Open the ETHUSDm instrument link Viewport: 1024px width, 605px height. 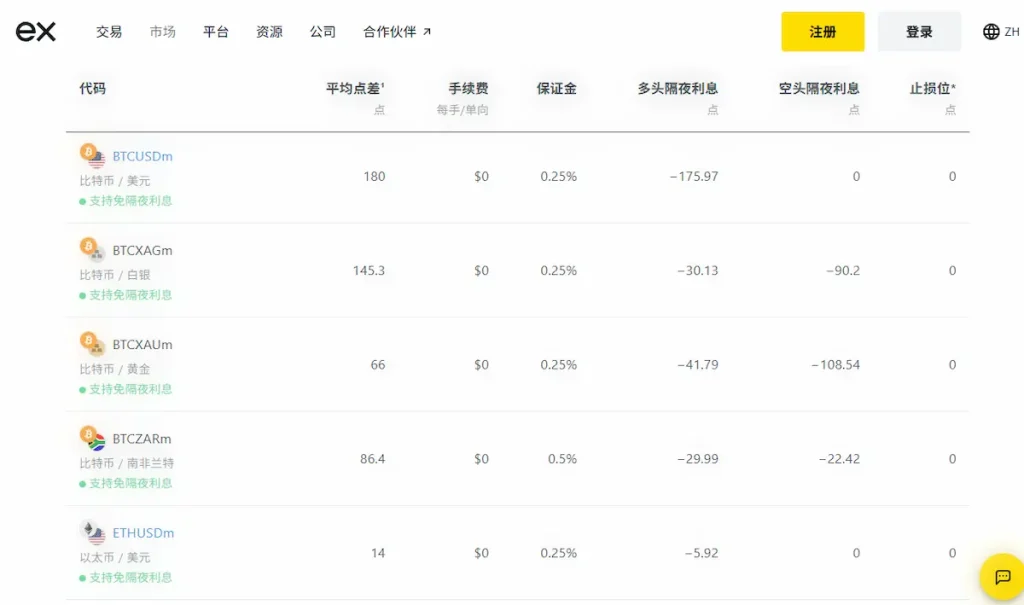click(143, 533)
